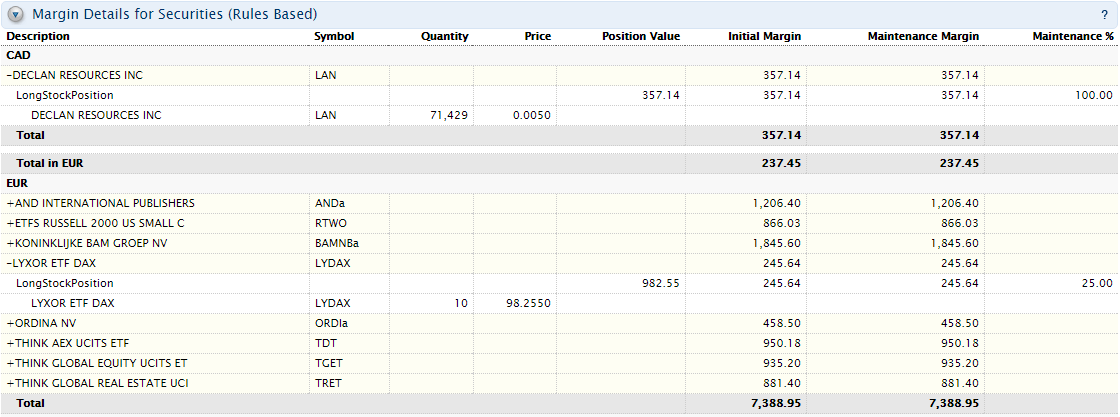Click LongStockPosition under LYXOR ETF DAX
1120x417 pixels.
[x=65, y=283]
